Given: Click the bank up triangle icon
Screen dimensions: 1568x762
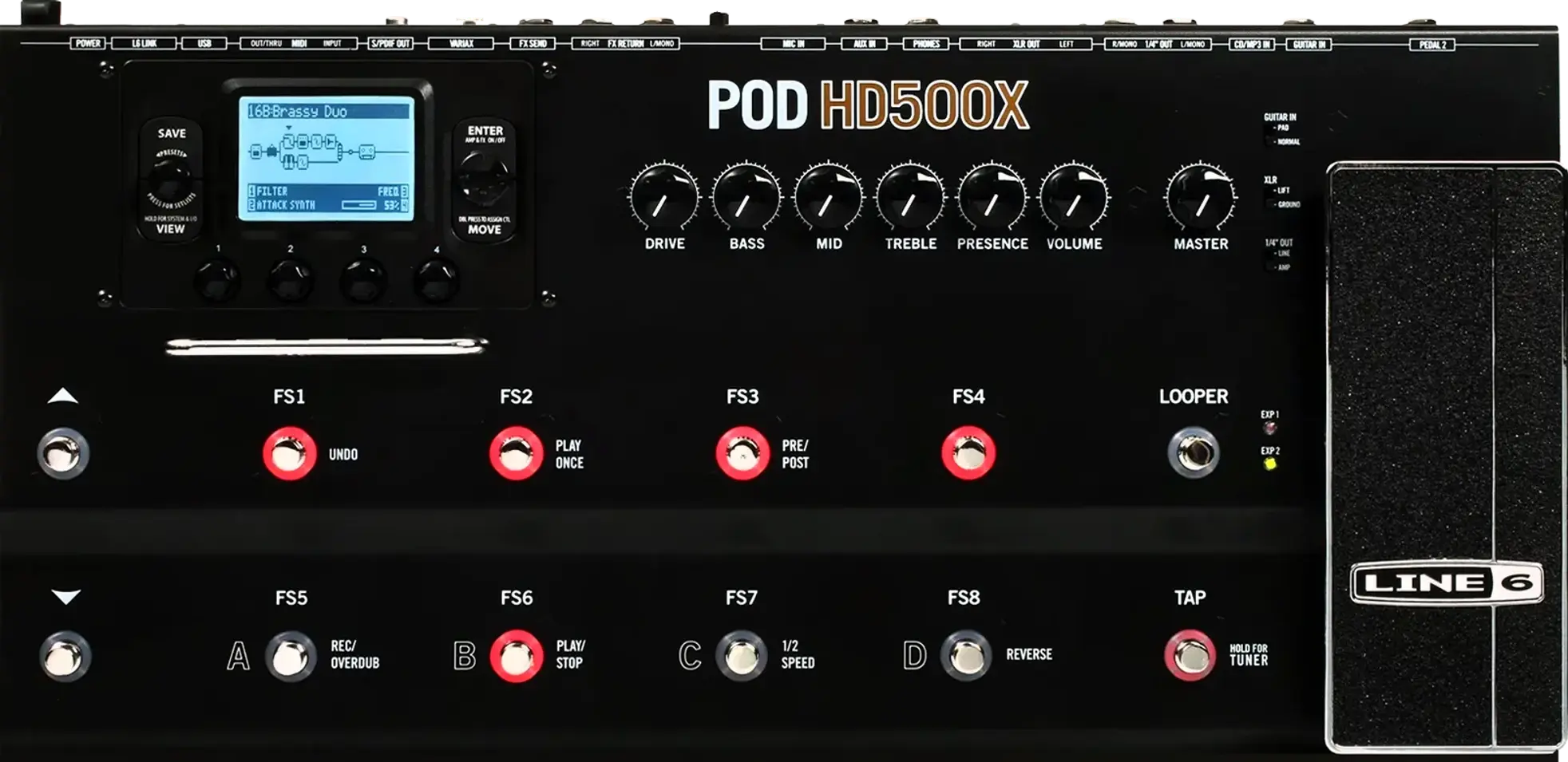Looking at the screenshot, I should point(63,396).
